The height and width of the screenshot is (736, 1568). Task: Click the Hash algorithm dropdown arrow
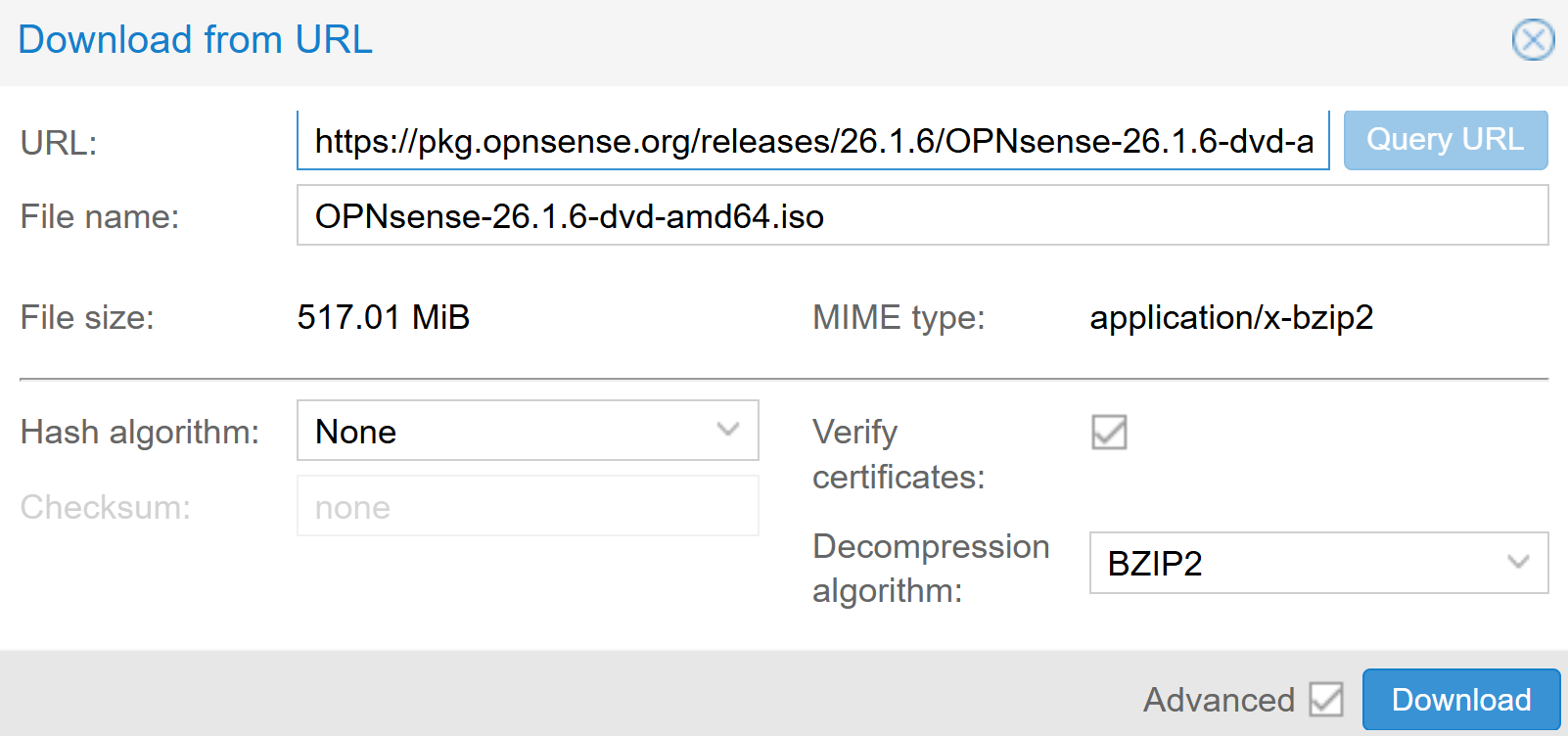coord(727,430)
